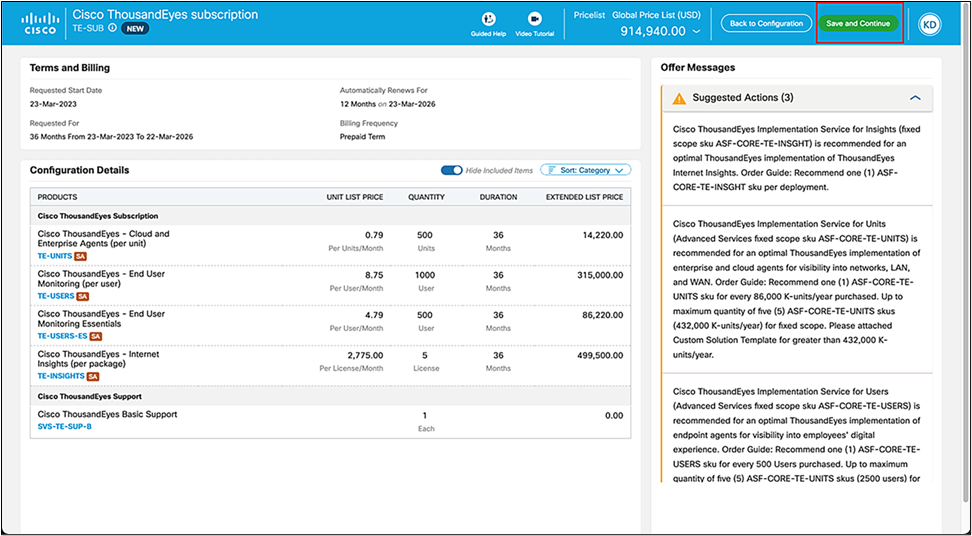The height and width of the screenshot is (536, 972).
Task: Click Save and Continue button
Action: coord(859,24)
